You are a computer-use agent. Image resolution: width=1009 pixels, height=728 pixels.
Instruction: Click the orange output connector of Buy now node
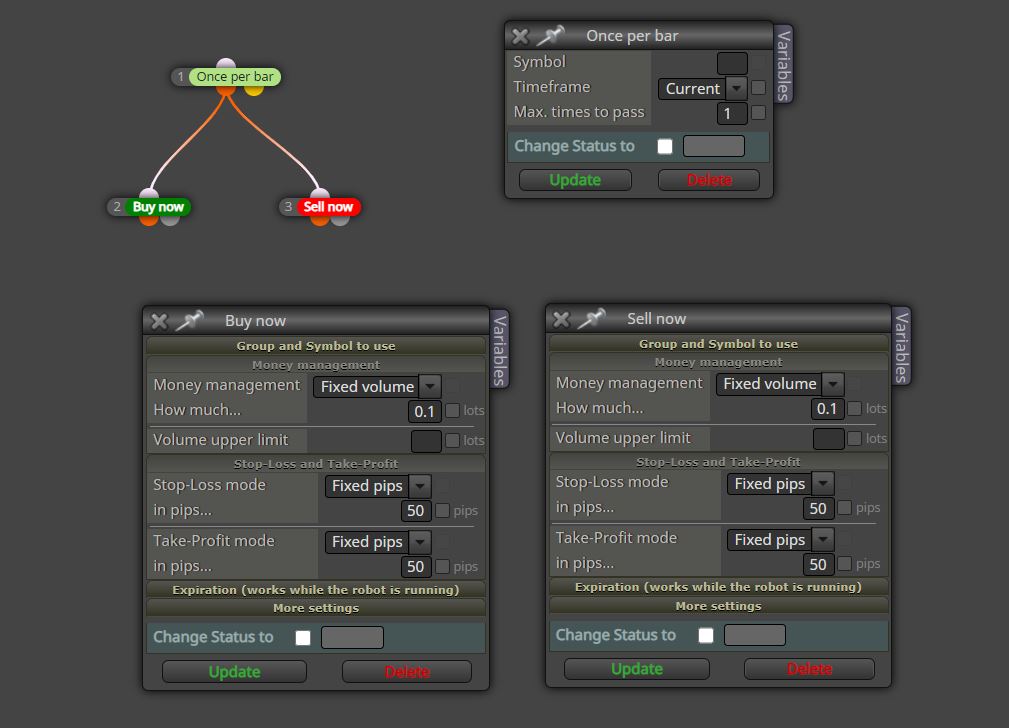tap(149, 220)
